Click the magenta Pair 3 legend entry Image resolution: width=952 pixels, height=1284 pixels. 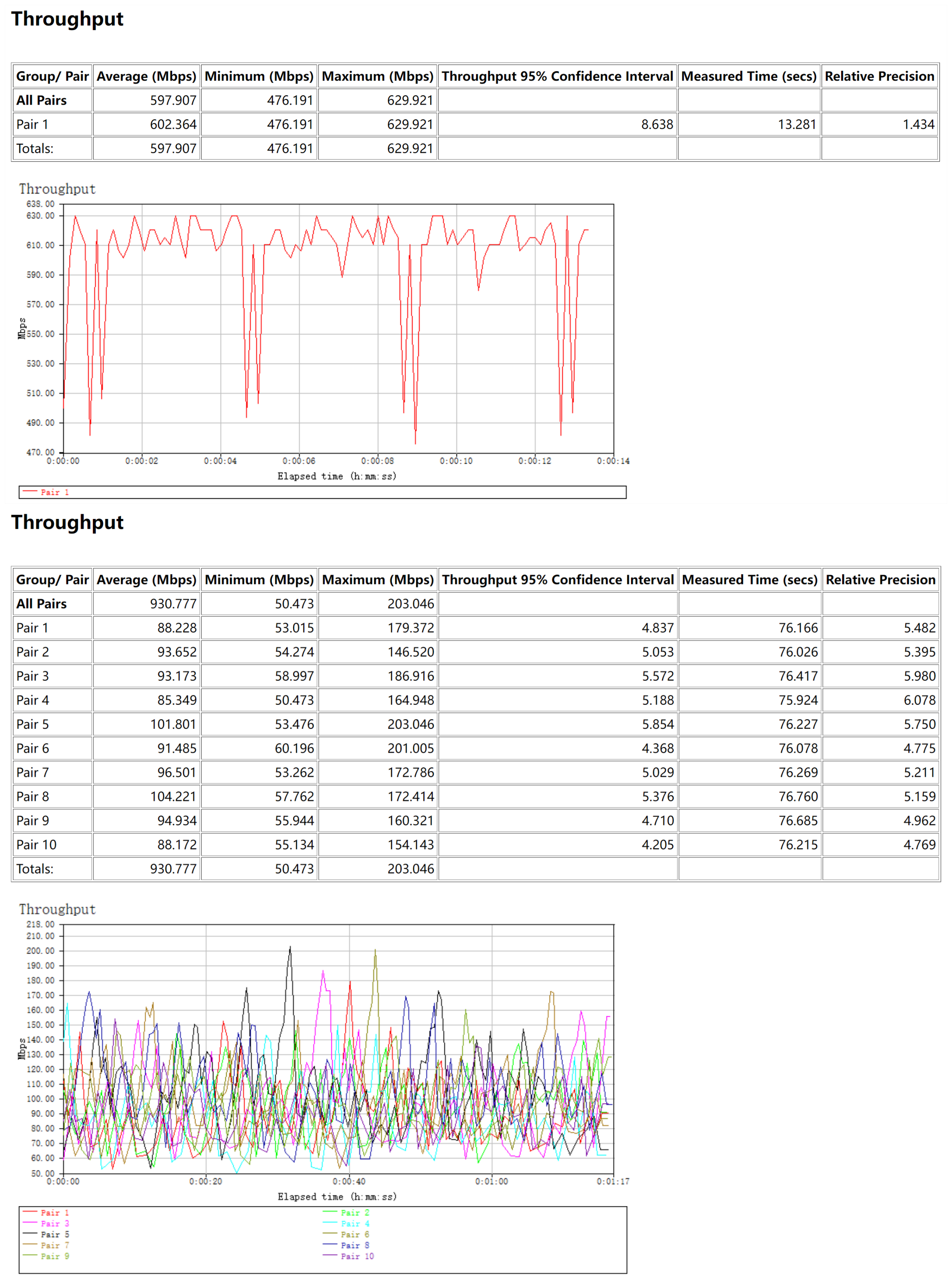pos(54,1224)
